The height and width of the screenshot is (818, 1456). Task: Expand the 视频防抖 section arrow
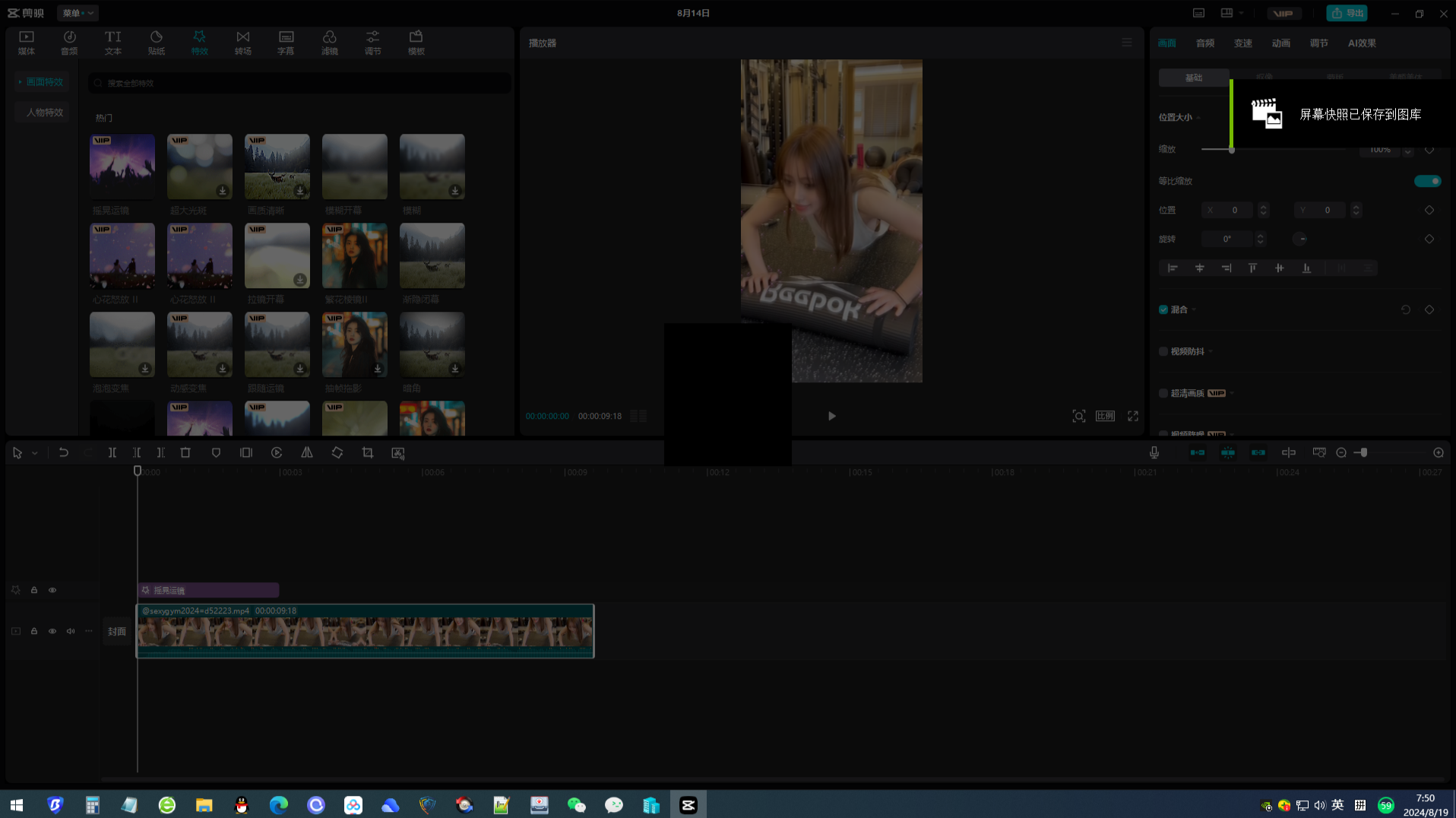[x=1211, y=351]
